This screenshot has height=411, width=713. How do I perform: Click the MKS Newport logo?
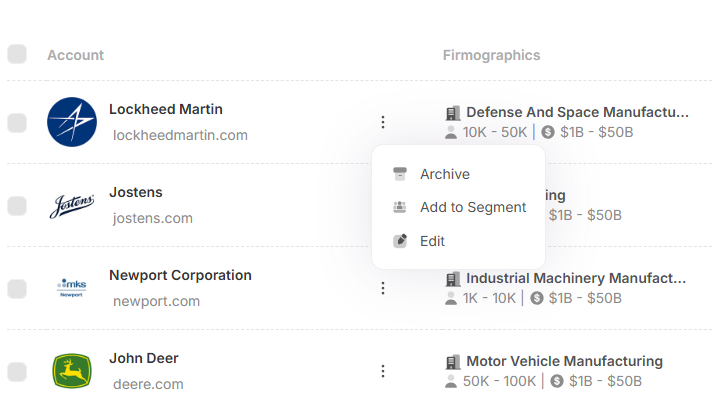(x=72, y=288)
